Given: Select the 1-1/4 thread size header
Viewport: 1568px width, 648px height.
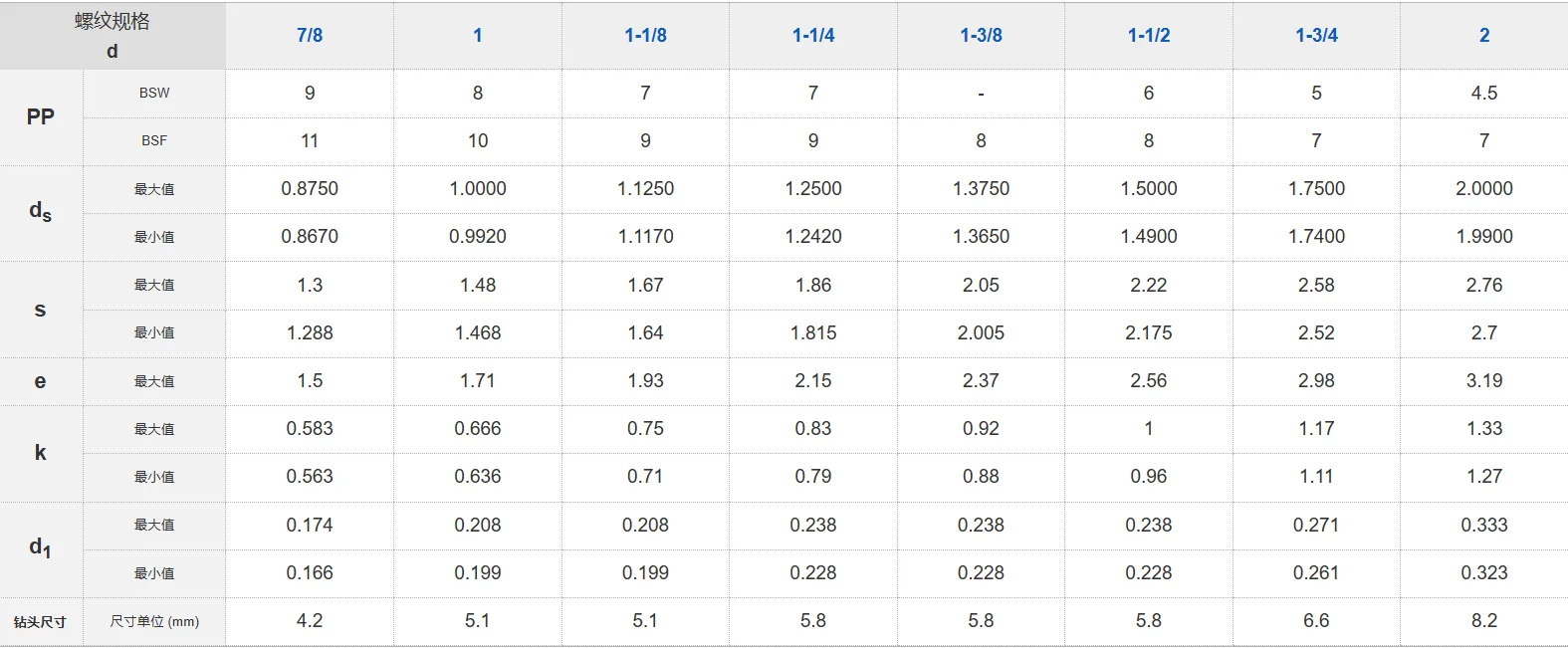Looking at the screenshot, I should (x=813, y=36).
